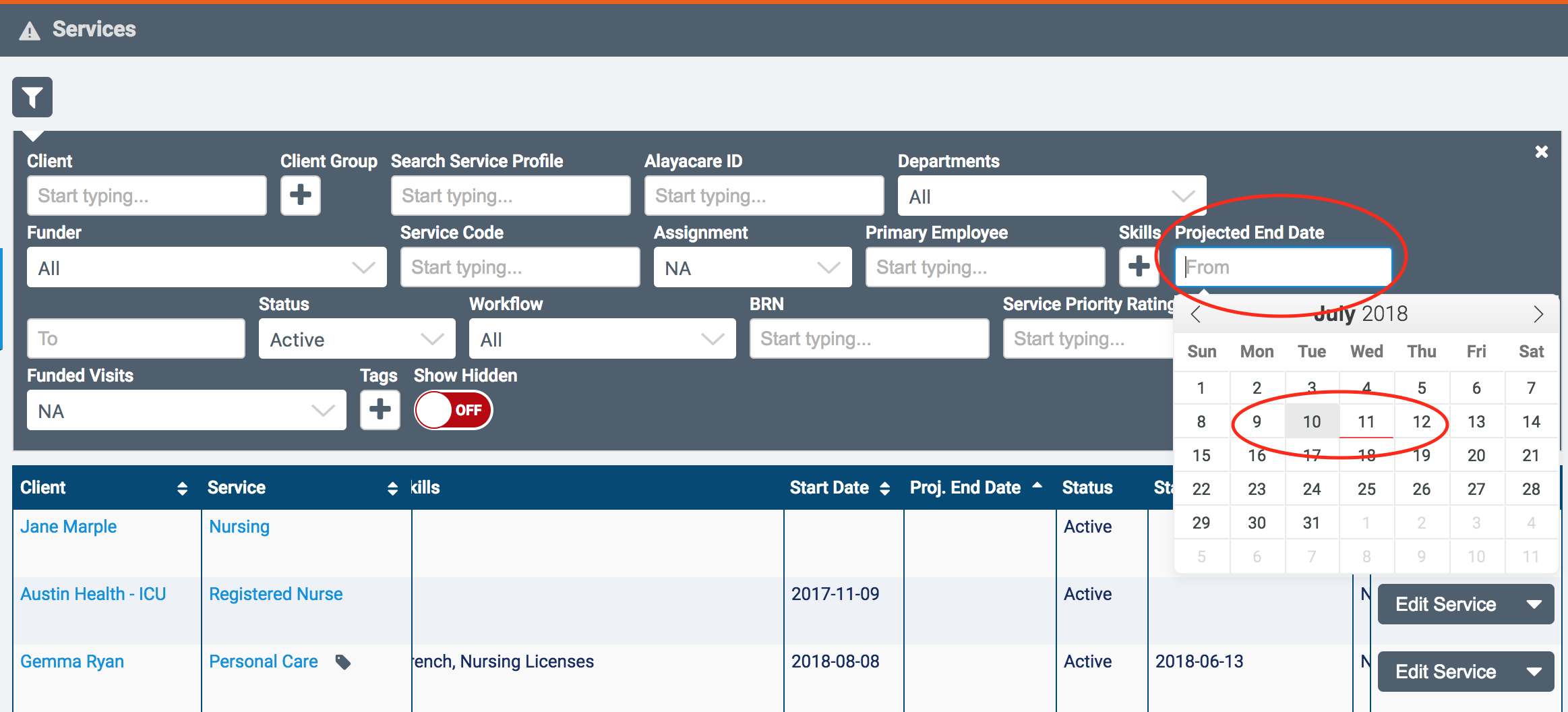Viewport: 1568px width, 712px height.
Task: Click the filter funnel icon
Action: pyautogui.click(x=32, y=97)
